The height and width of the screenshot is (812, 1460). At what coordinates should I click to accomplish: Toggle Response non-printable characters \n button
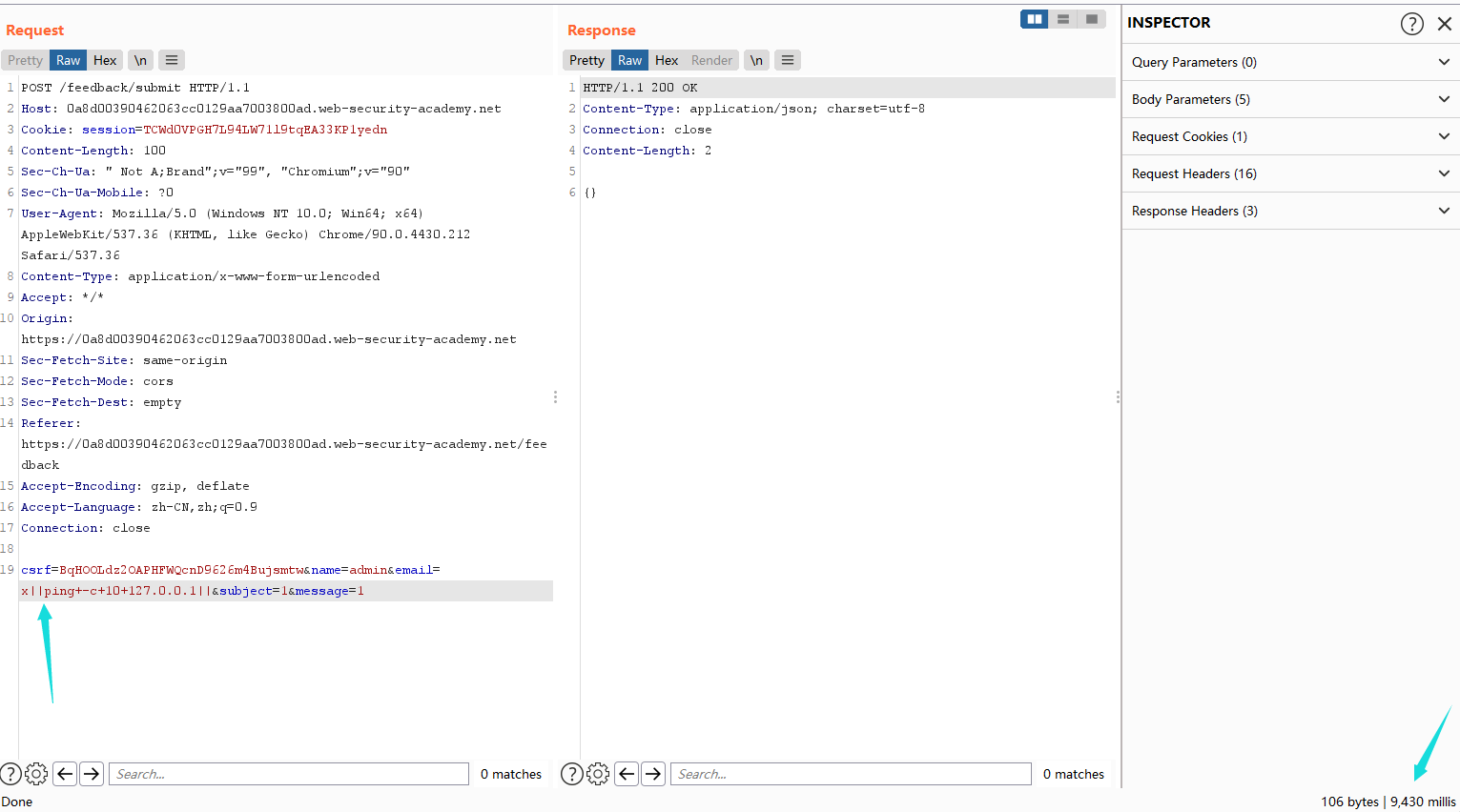(x=756, y=60)
